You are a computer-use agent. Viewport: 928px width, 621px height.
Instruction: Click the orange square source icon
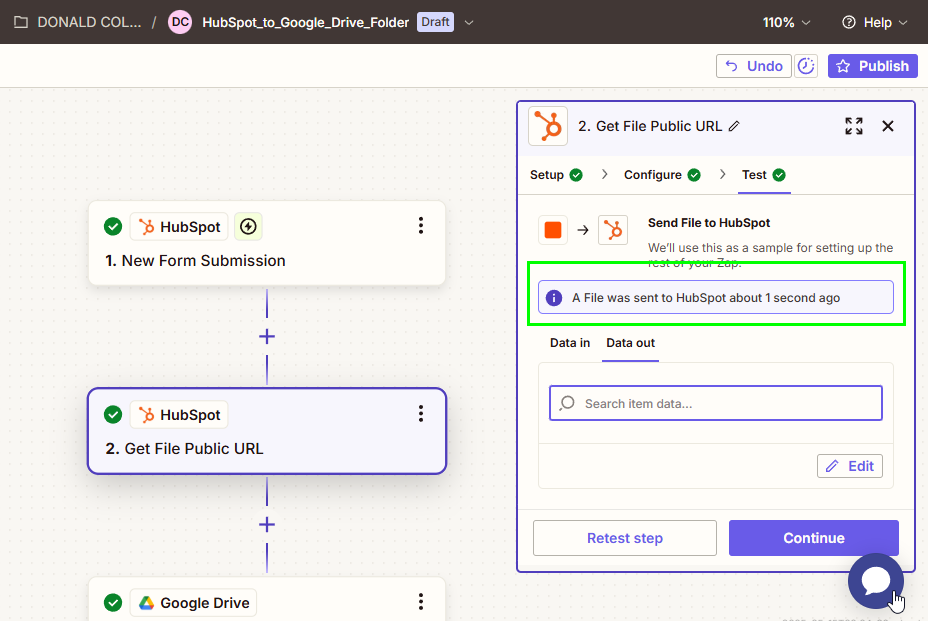click(553, 230)
